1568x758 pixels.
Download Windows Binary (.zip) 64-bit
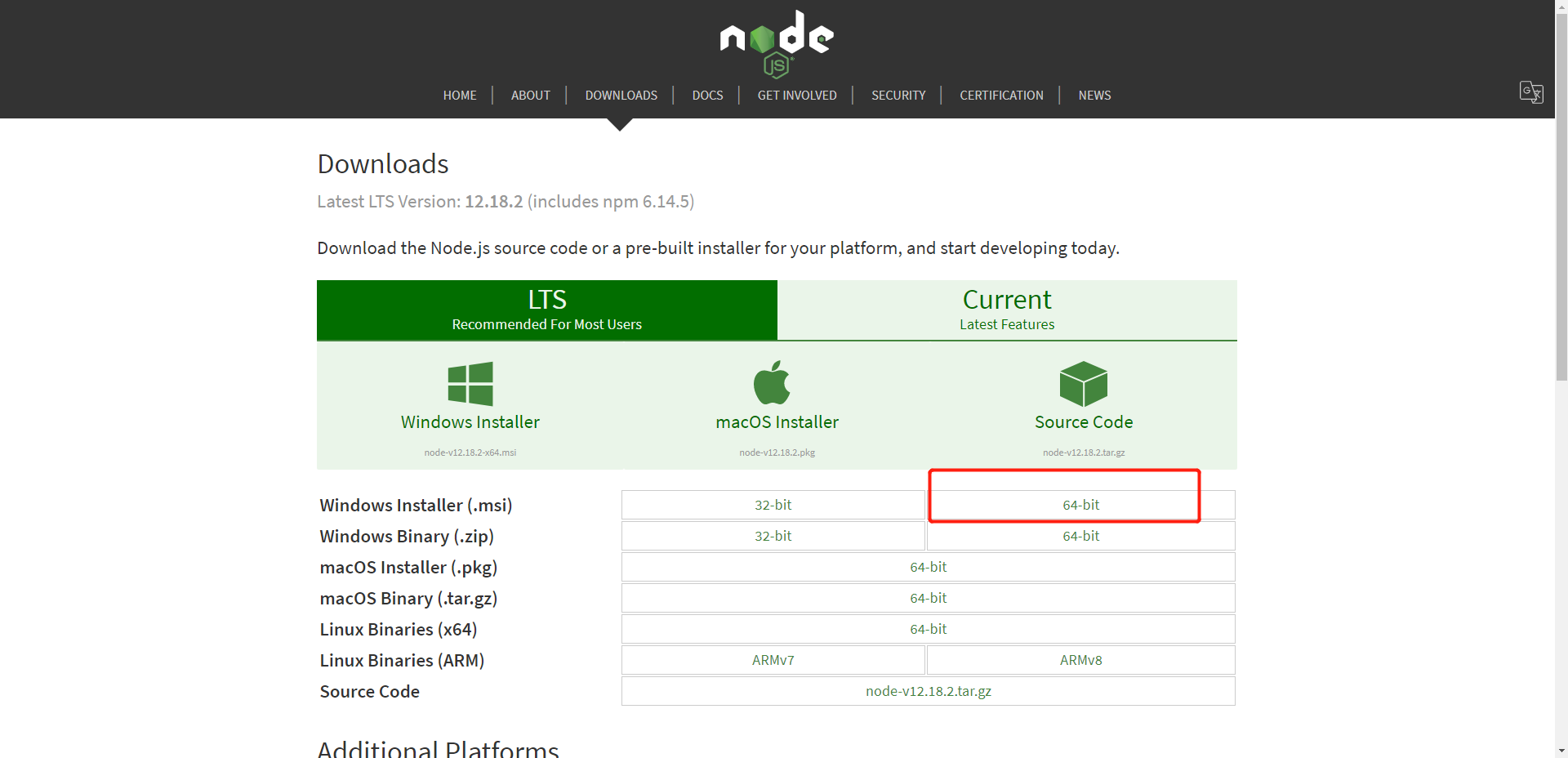pos(1080,536)
